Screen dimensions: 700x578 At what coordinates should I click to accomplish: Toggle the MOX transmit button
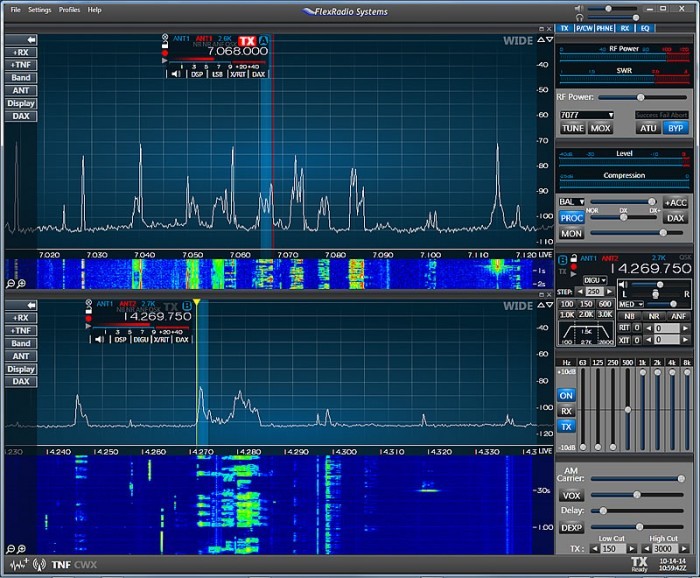(600, 129)
